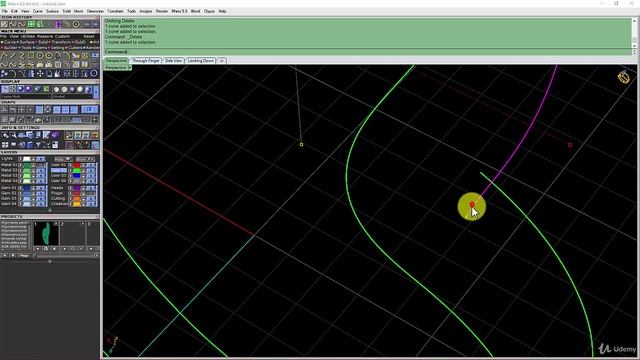
Task: Click the three blue dots icon in the transform row
Action: pos(3,74)
